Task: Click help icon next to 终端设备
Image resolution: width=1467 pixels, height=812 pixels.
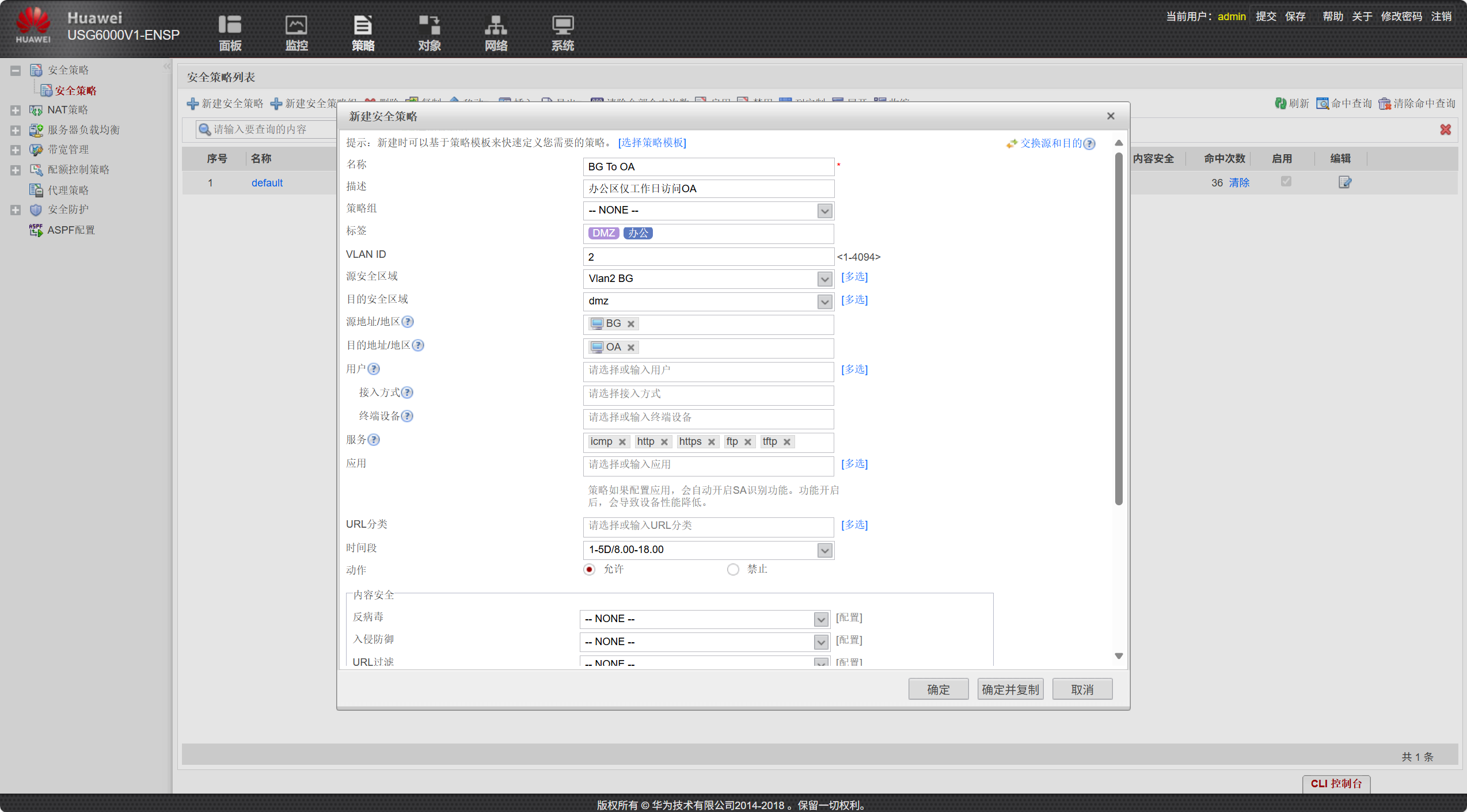Action: (x=407, y=416)
